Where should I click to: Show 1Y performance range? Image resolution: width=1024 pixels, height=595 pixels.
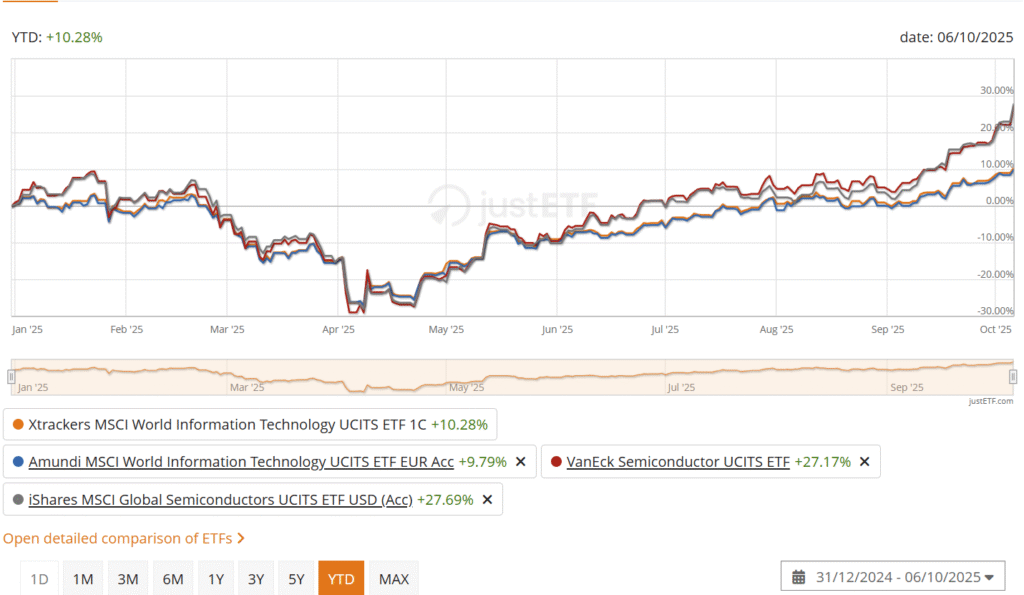coord(215,579)
